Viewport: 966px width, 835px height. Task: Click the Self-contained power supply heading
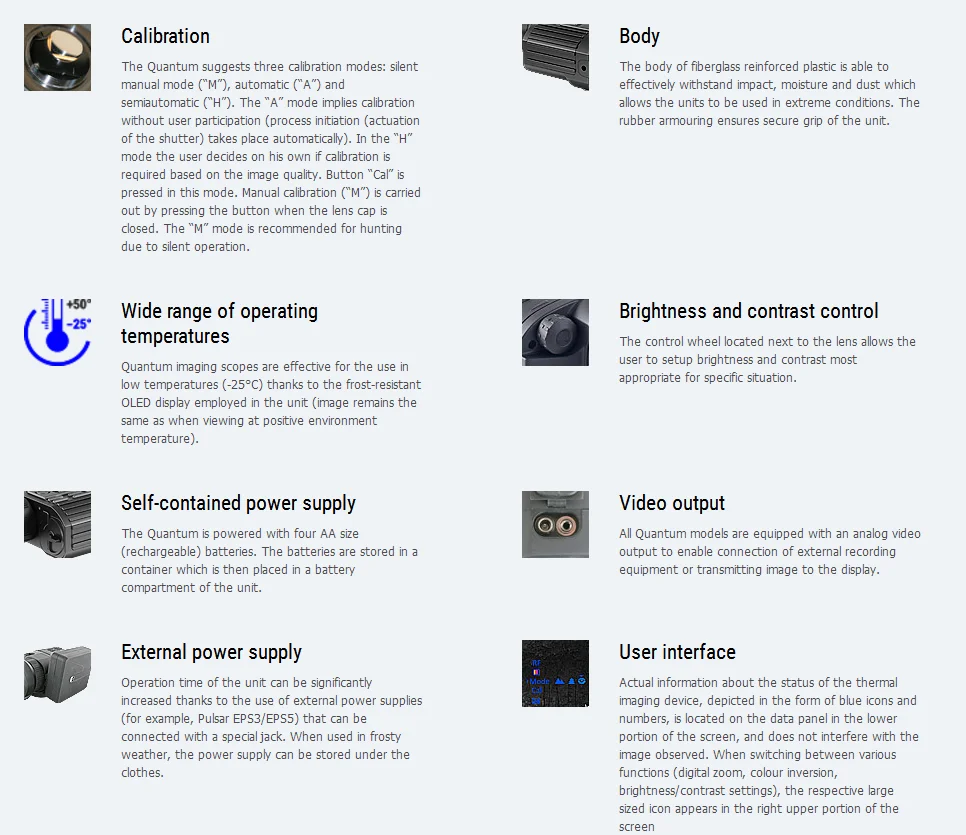coord(238,503)
